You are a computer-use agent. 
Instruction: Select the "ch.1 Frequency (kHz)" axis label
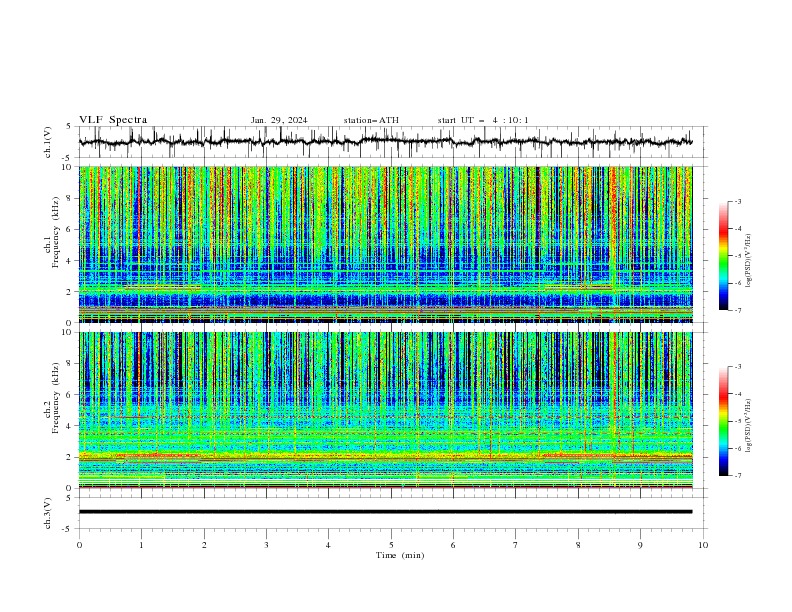[52, 232]
